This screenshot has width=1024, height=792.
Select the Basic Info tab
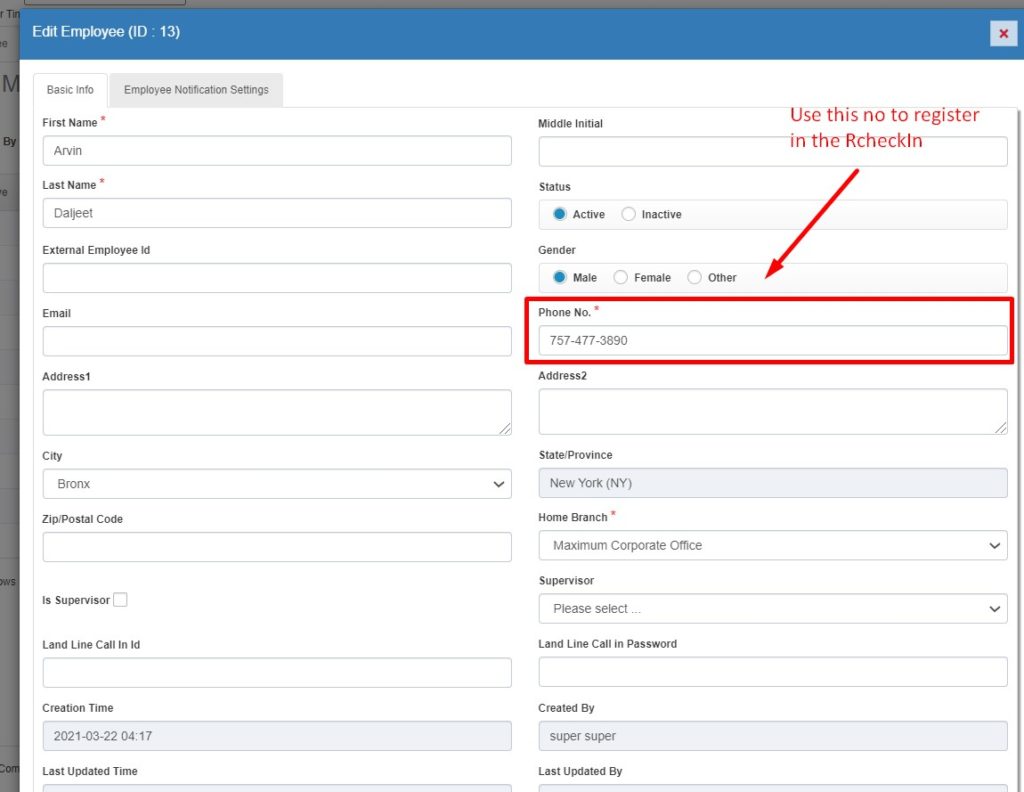(70, 90)
